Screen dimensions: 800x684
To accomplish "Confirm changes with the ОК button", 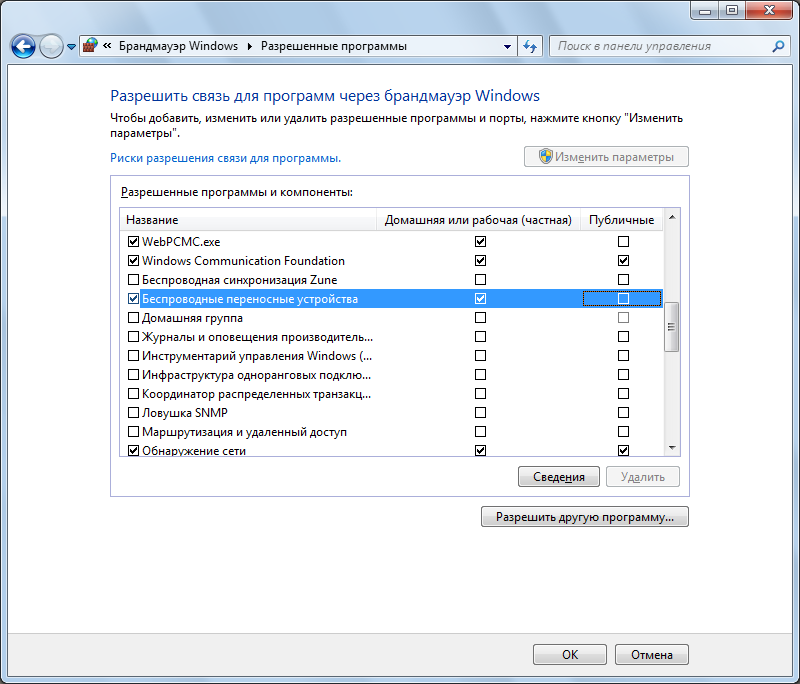I will [x=570, y=654].
